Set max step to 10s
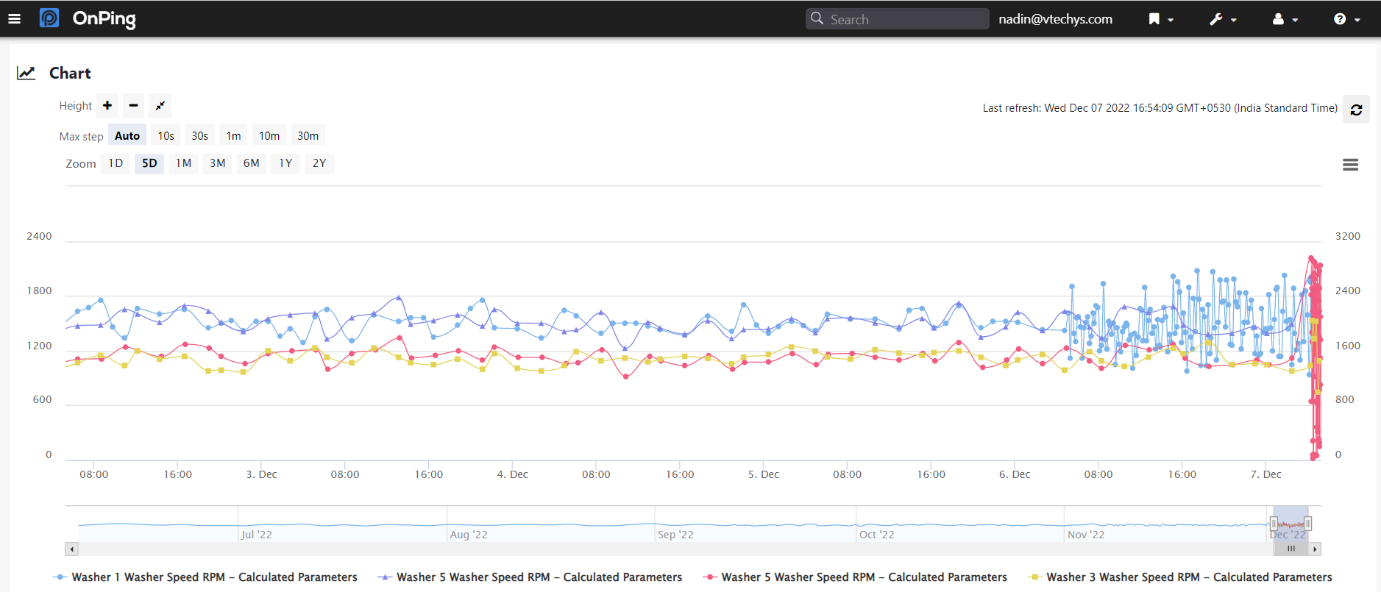The image size is (1381, 592). [x=166, y=136]
